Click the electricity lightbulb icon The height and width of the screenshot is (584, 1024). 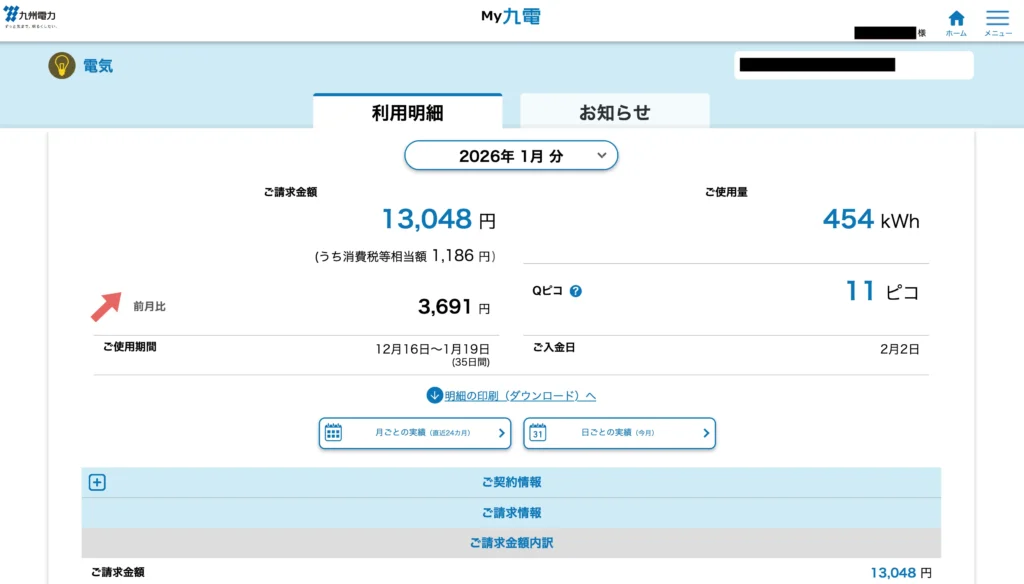pos(62,66)
